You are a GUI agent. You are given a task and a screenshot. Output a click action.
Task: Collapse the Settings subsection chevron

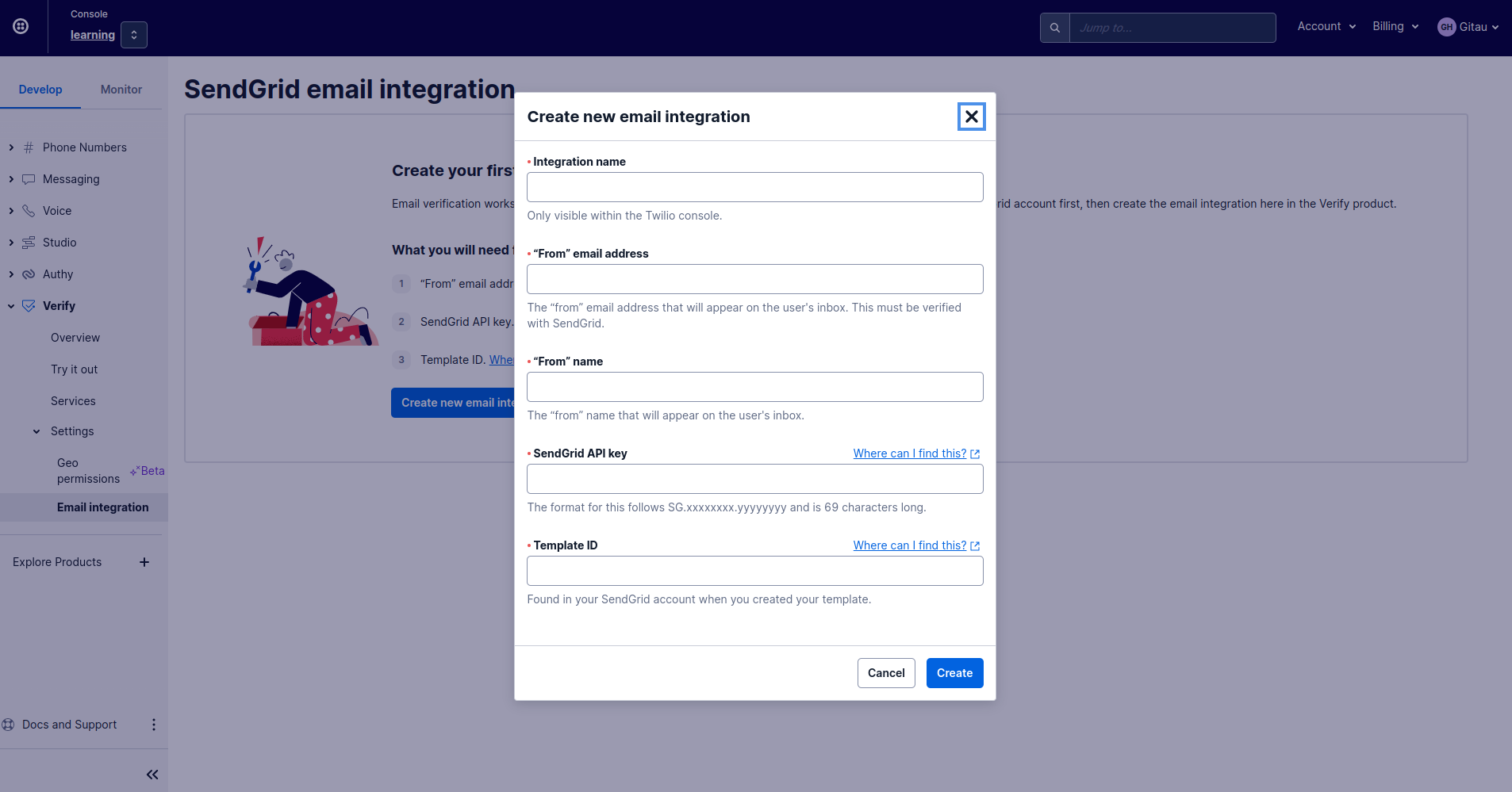point(36,431)
